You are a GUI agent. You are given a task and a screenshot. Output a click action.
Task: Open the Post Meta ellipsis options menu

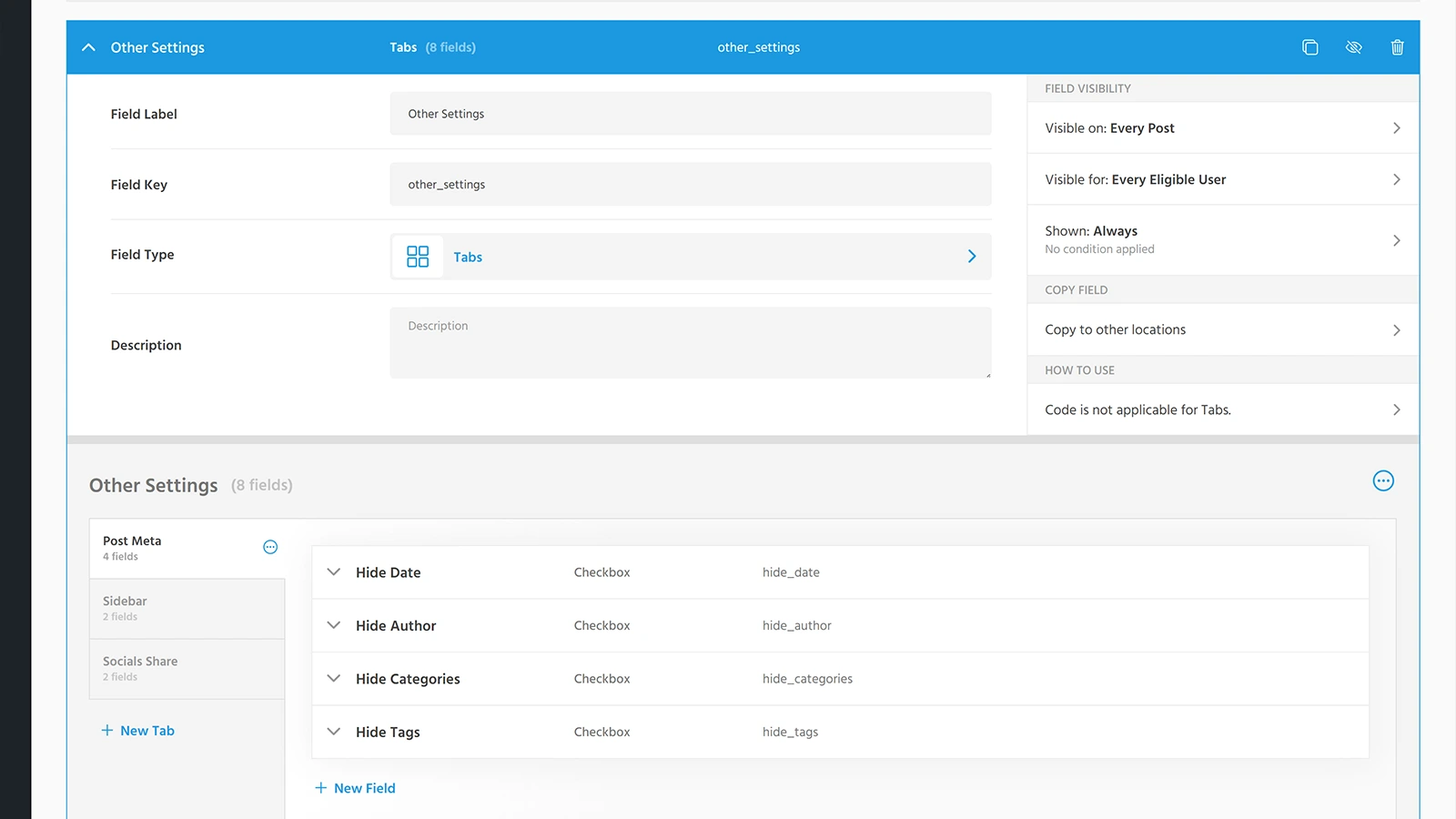point(269,547)
